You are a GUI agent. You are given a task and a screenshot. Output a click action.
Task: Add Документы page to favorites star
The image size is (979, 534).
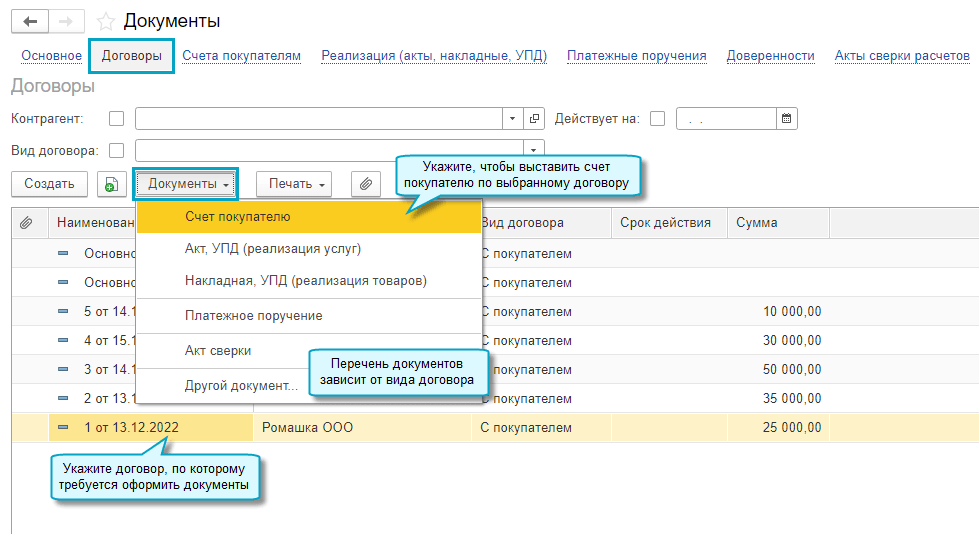pyautogui.click(x=106, y=21)
